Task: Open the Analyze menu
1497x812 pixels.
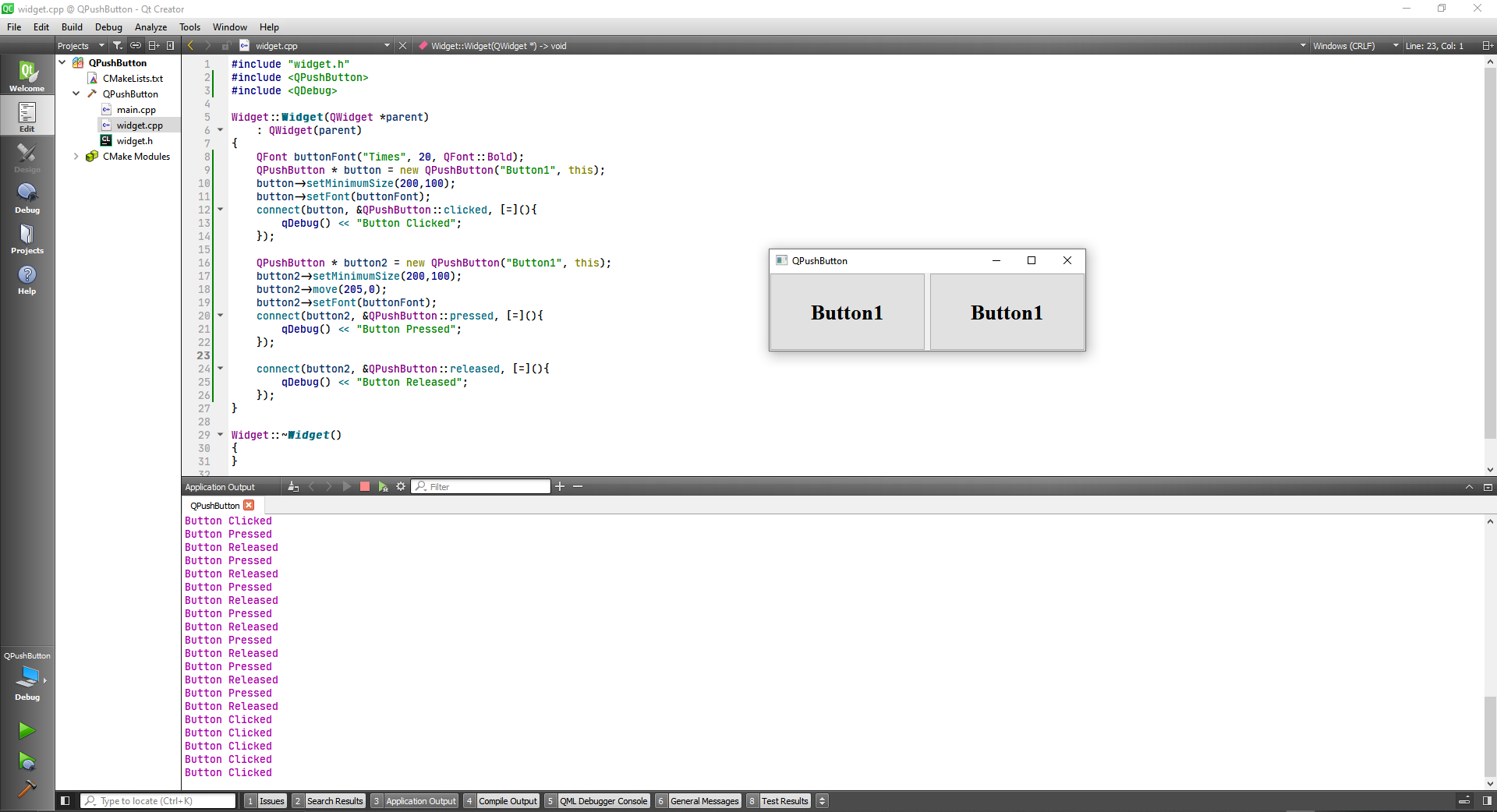Action: coord(150,26)
